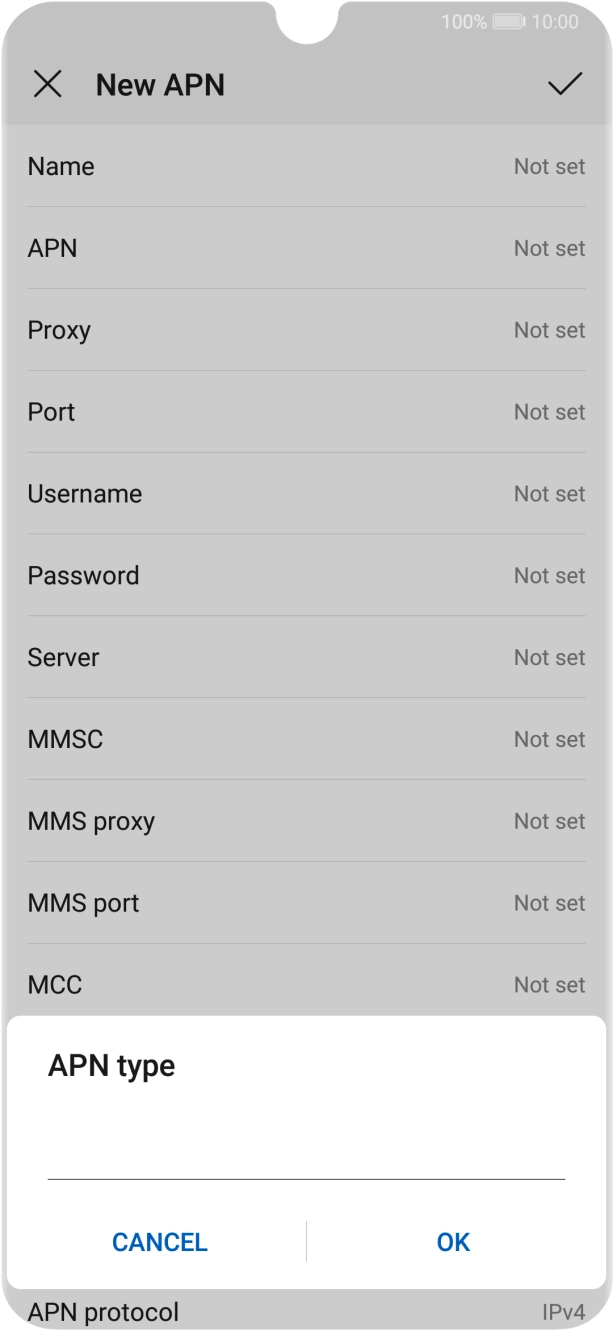Tap the APN type text input line
Screen dimensions: 613x1330
(306, 1170)
